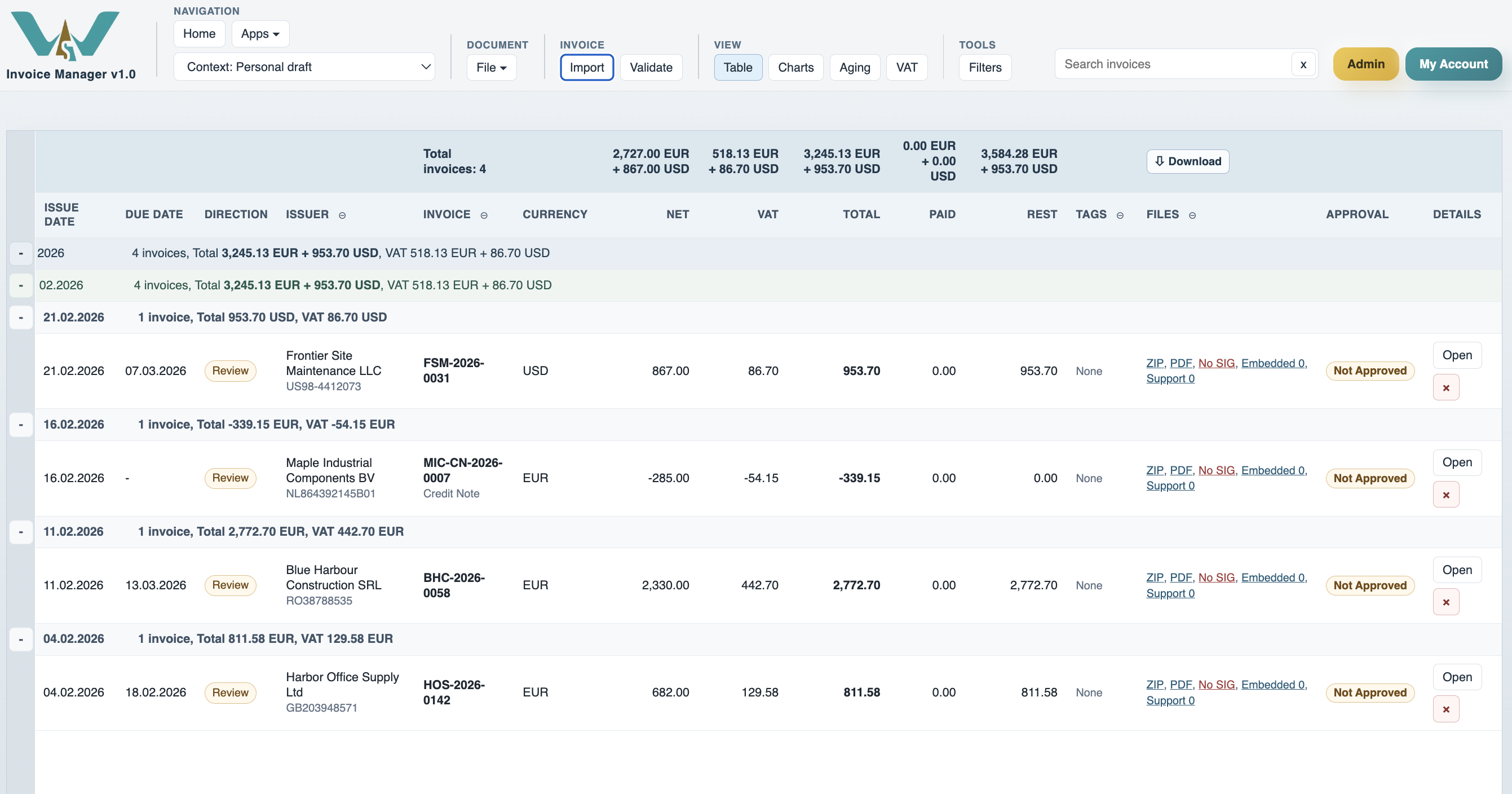This screenshot has height=794, width=1512.
Task: Delete invoice FSM-2026-0031 with red x
Action: tap(1445, 387)
